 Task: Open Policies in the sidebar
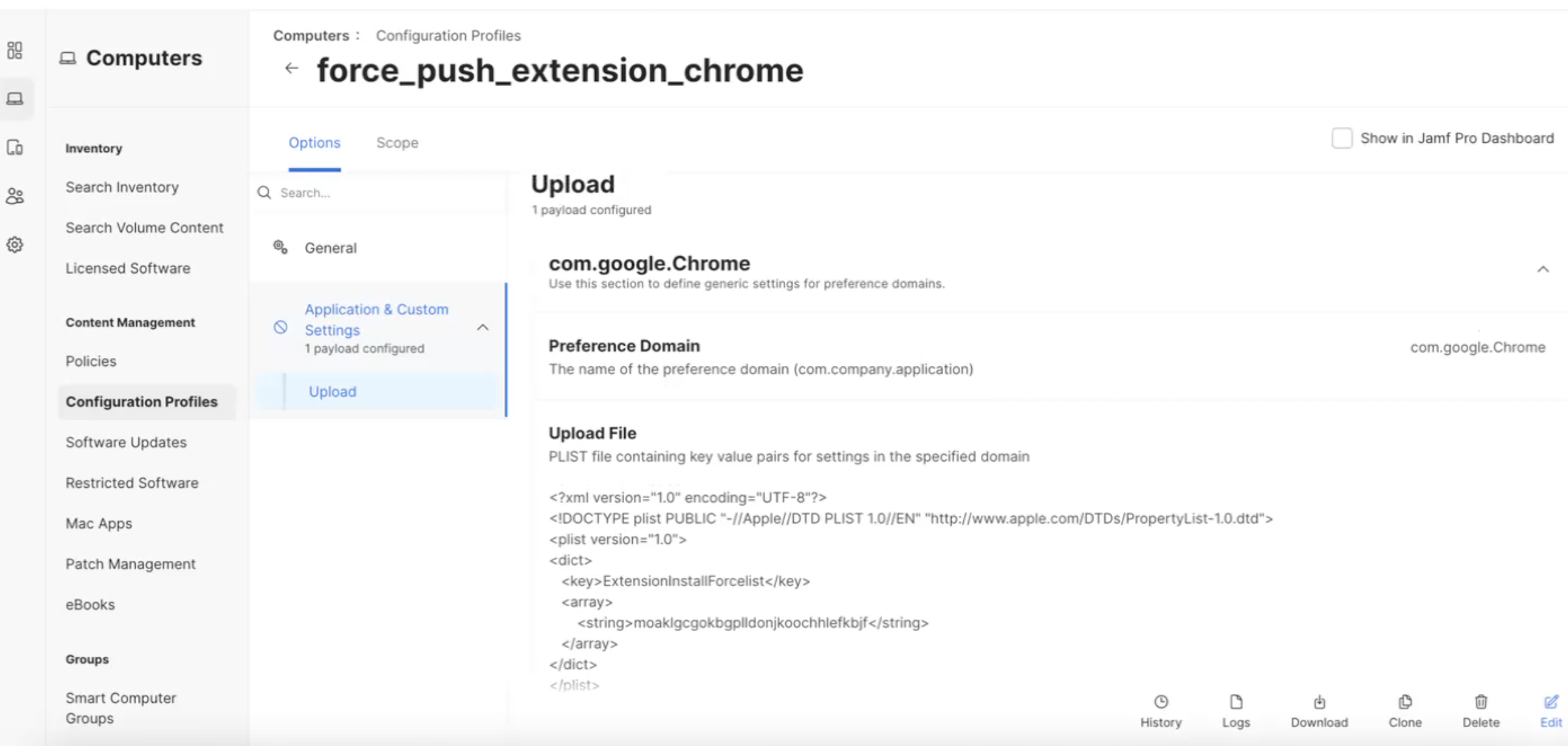[x=91, y=361]
